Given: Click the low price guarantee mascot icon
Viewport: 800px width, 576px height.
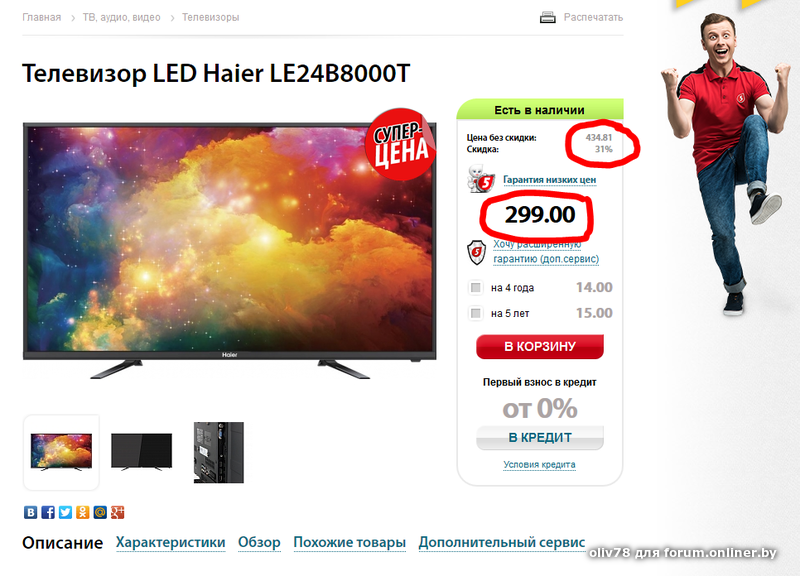Looking at the screenshot, I should coord(481,179).
